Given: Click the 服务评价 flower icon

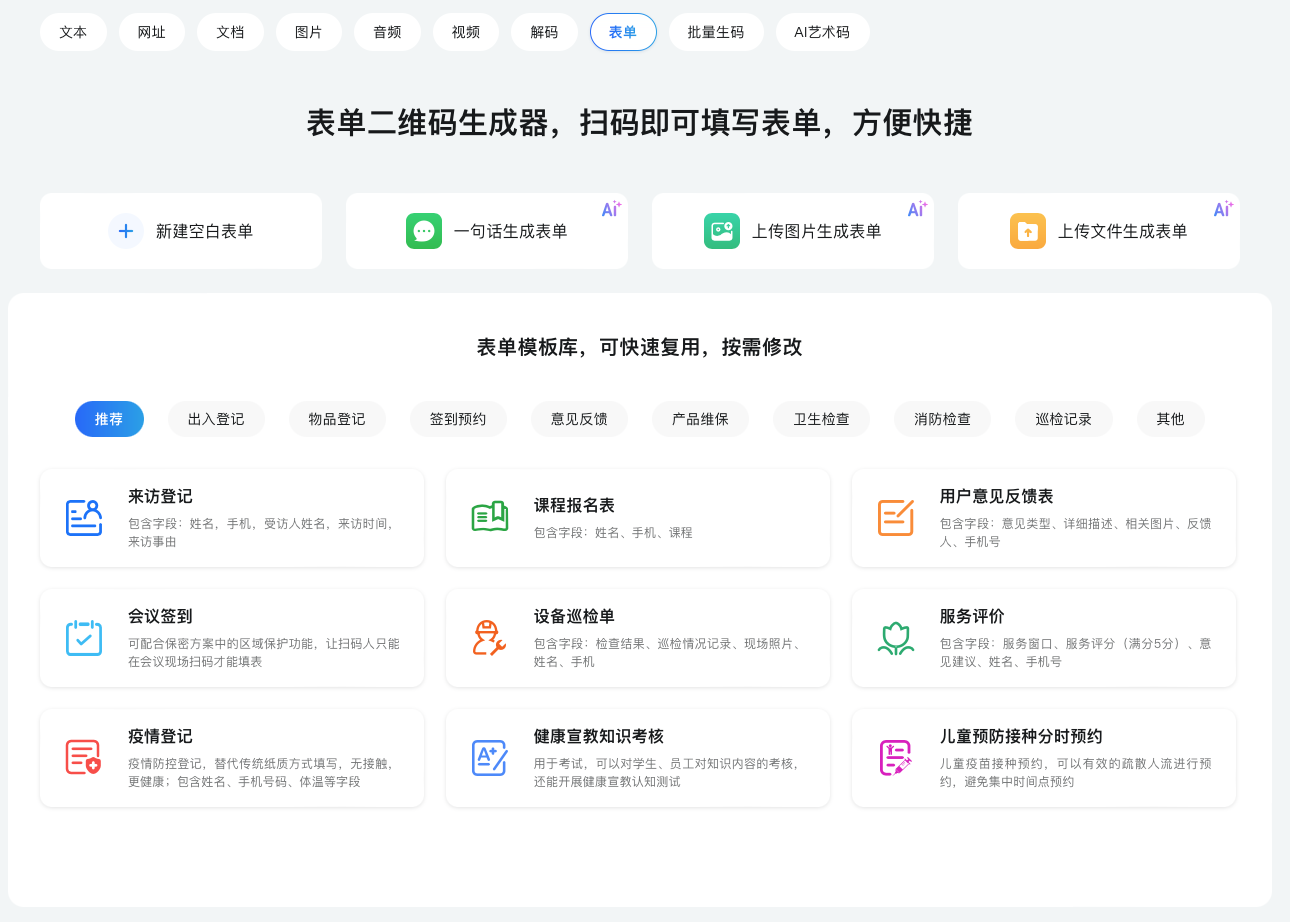Looking at the screenshot, I should click(896, 638).
